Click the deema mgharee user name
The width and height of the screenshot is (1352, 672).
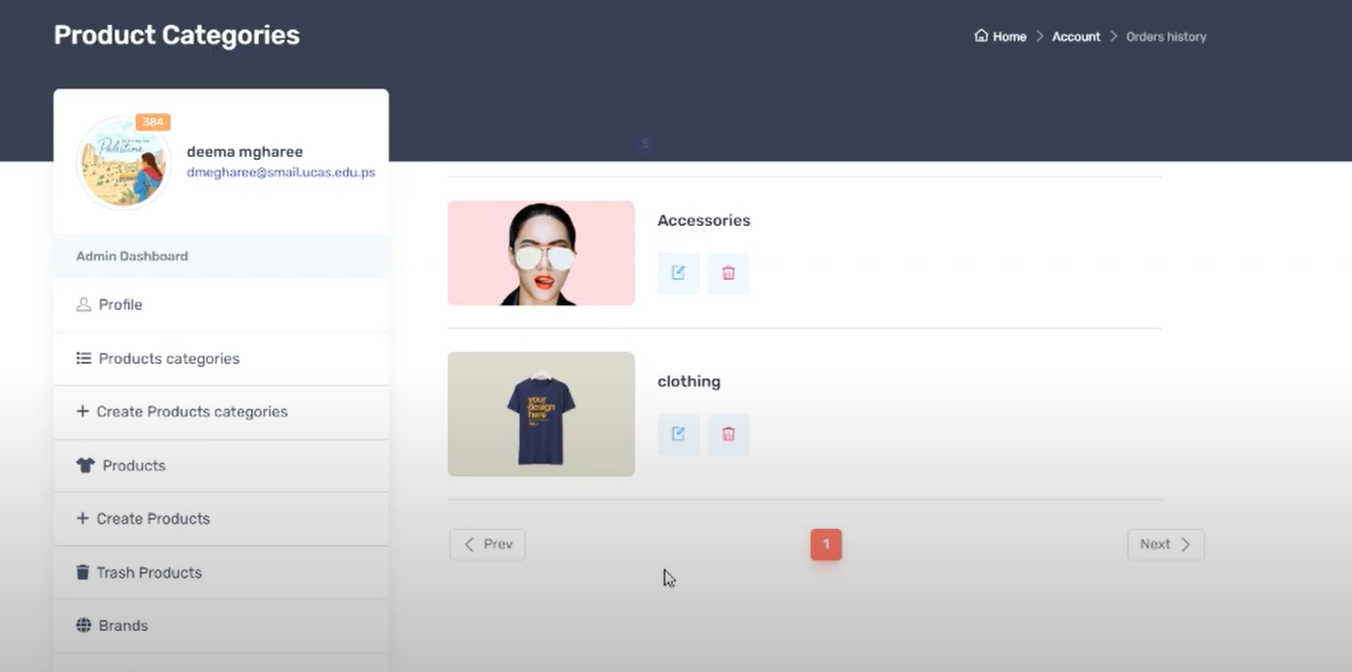coord(245,152)
